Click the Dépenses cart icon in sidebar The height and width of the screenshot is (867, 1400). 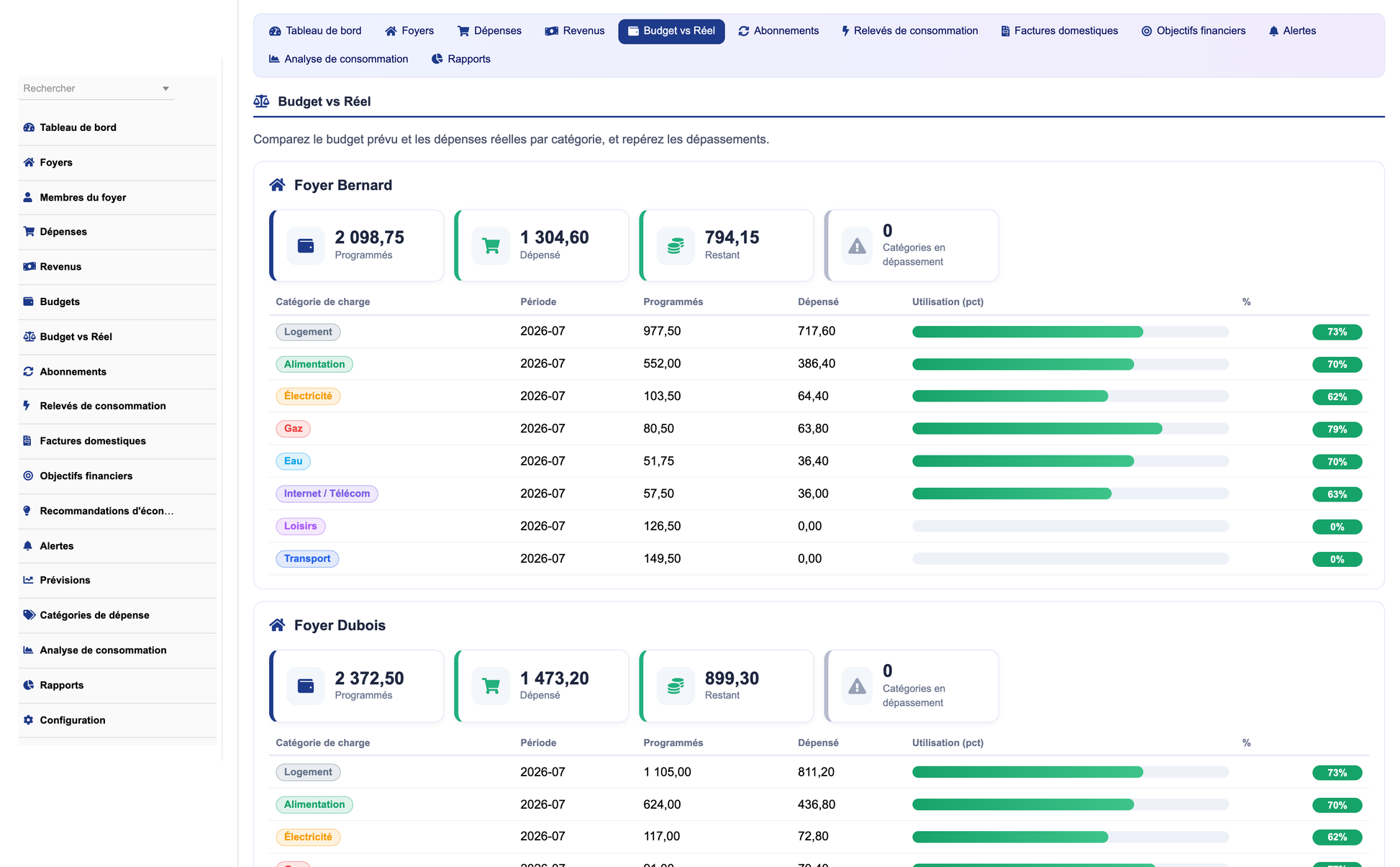point(29,232)
